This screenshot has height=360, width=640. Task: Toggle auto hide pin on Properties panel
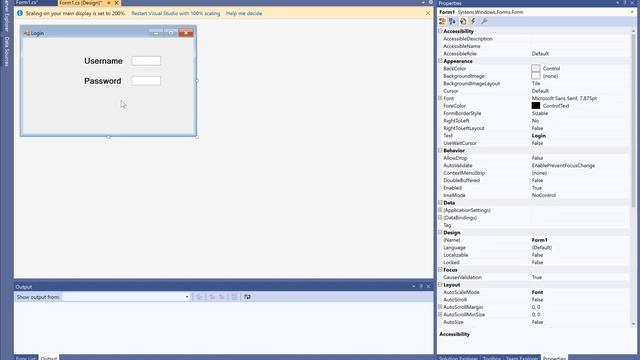625,3
